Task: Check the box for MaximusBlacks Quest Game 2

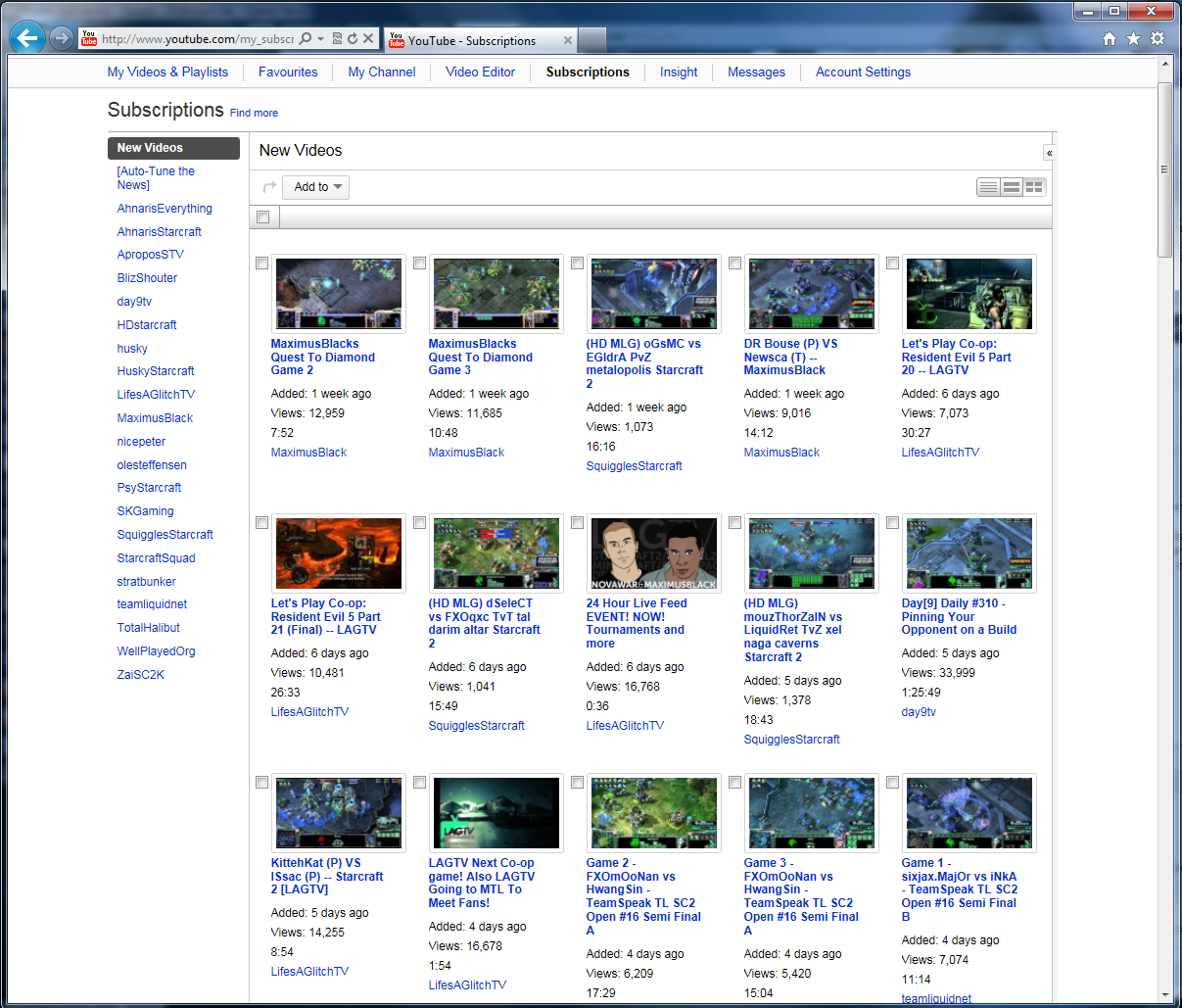Action: pos(261,264)
